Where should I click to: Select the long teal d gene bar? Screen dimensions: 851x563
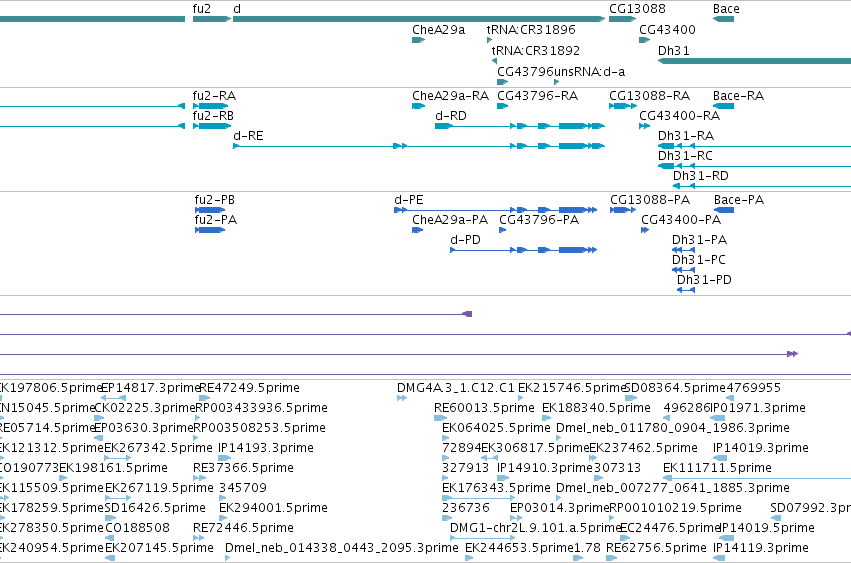pos(418,19)
